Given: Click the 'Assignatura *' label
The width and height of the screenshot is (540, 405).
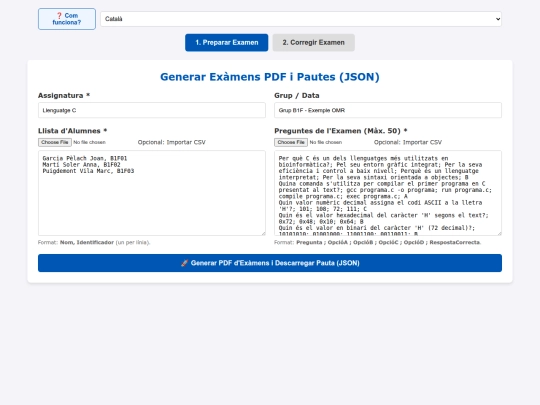Looking at the screenshot, I should tap(64, 95).
